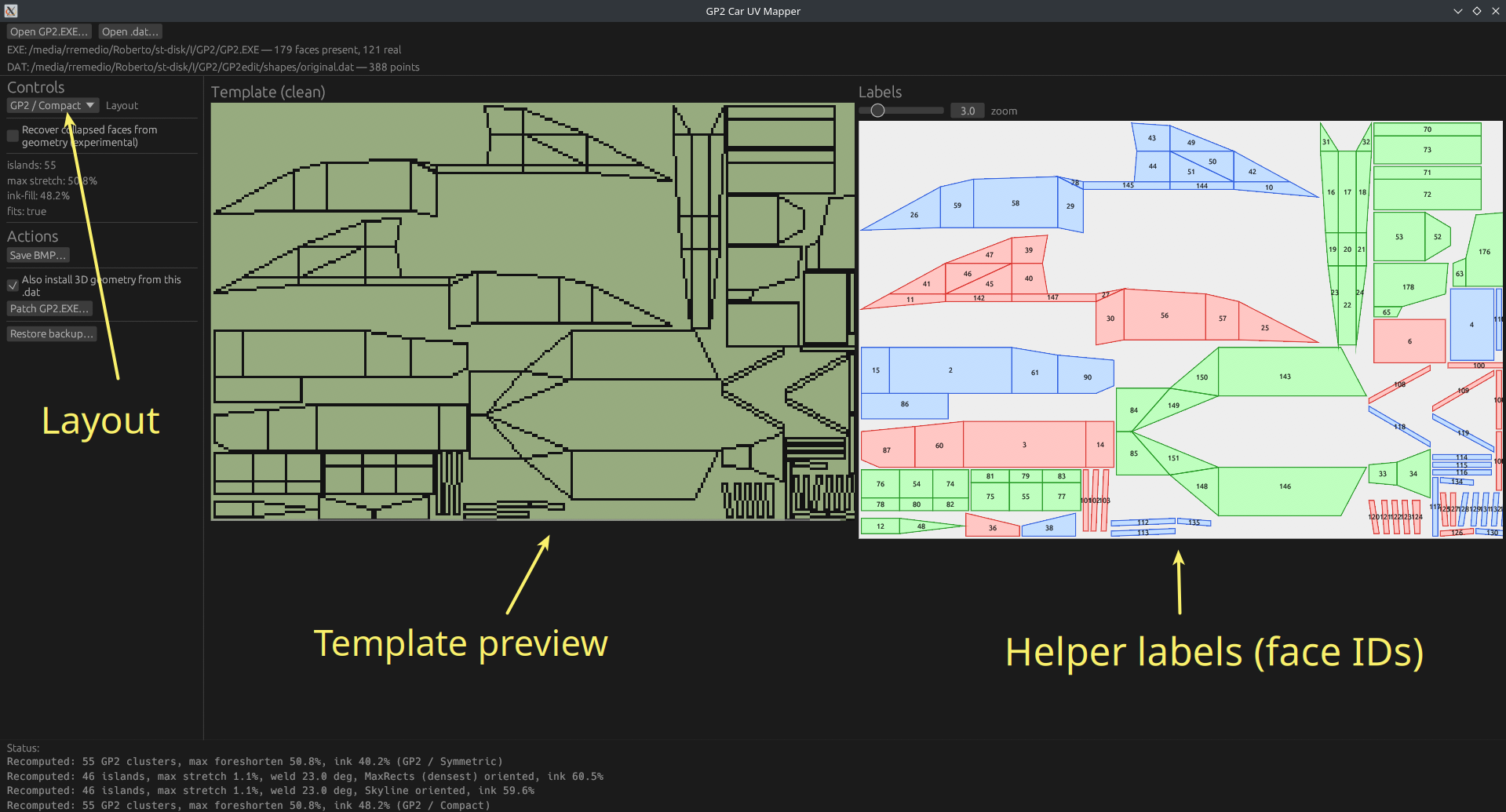The height and width of the screenshot is (812, 1506).
Task: Click the Open GP2.EXE… button
Action: (x=49, y=31)
